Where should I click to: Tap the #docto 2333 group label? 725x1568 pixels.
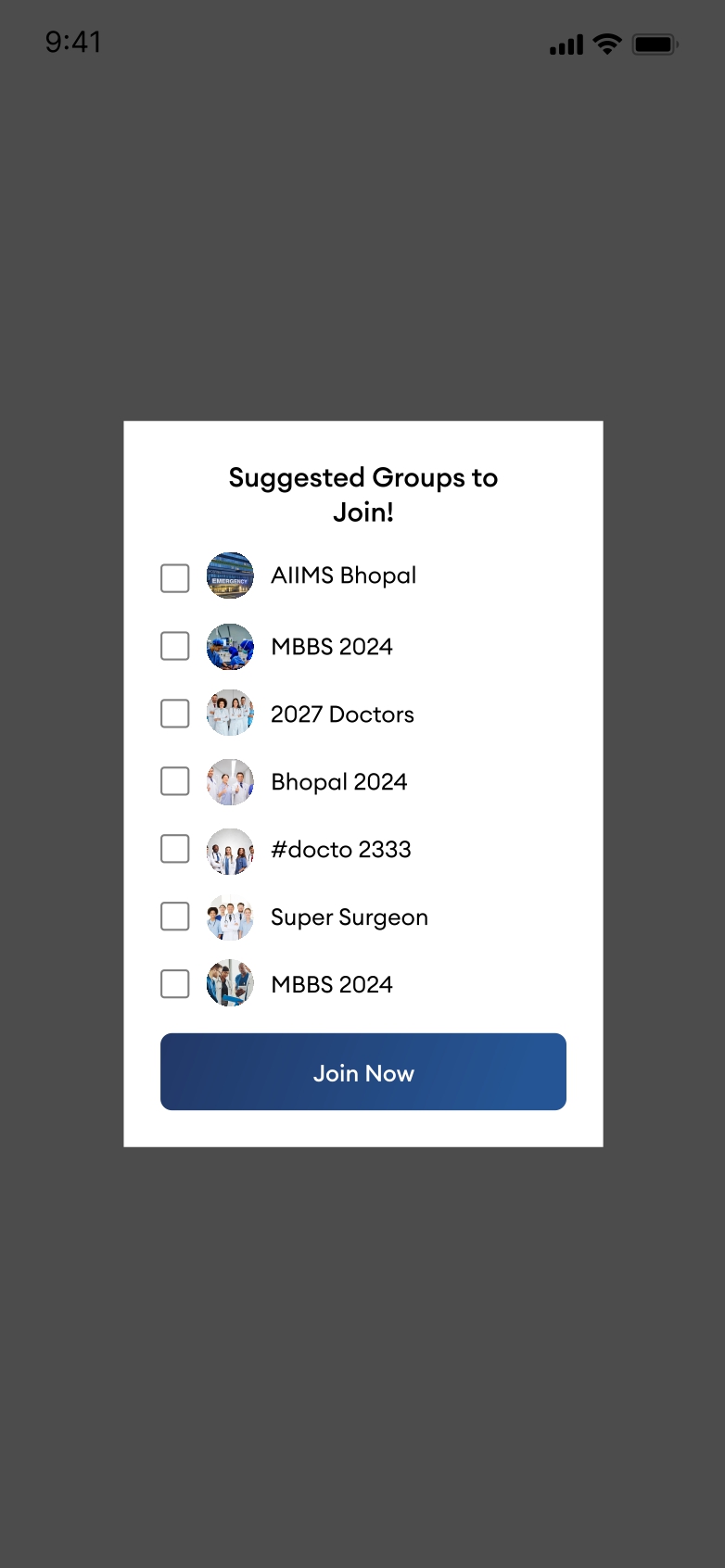(340, 850)
